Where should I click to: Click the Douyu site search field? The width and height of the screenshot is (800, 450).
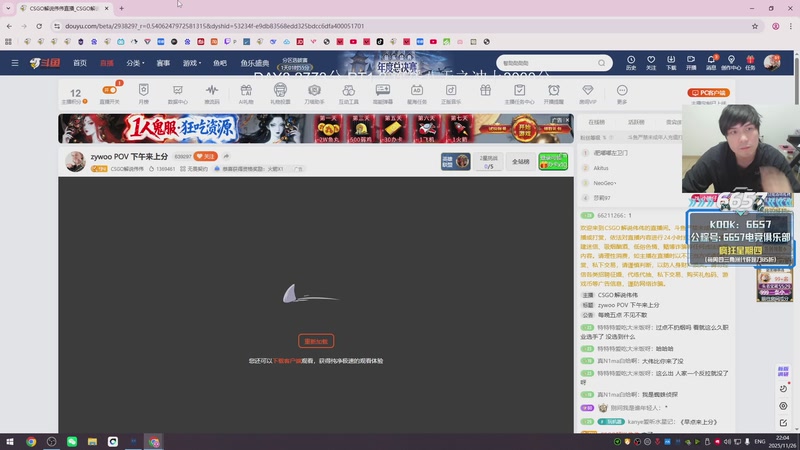pyautogui.click(x=548, y=63)
